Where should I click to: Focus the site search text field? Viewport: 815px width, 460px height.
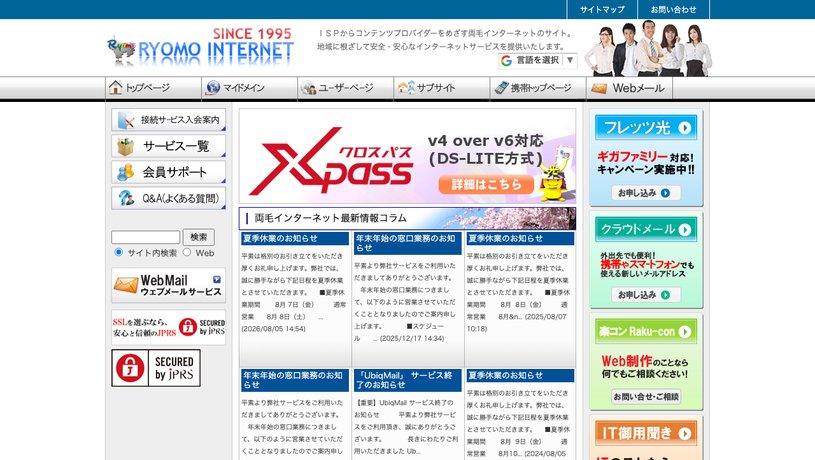pos(146,238)
